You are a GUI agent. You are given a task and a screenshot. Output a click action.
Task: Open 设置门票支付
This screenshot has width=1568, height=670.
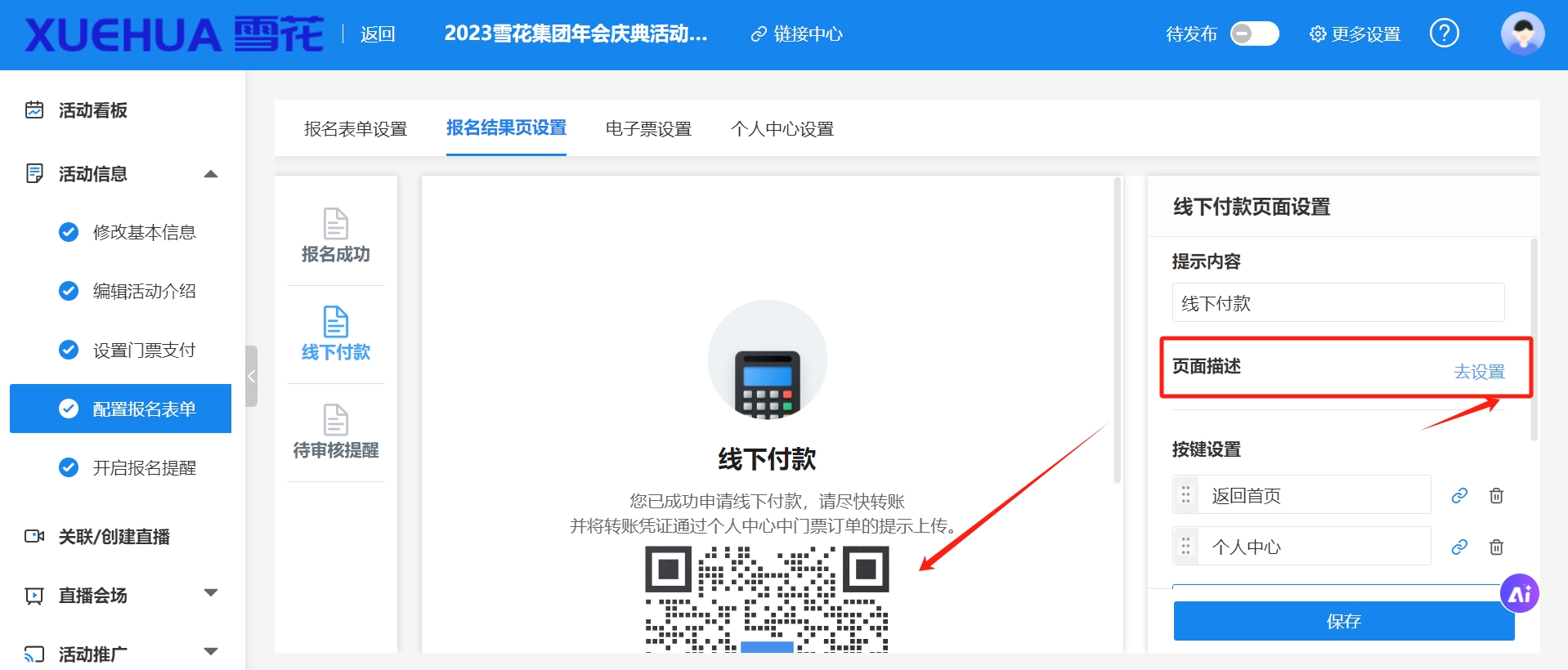point(144,350)
